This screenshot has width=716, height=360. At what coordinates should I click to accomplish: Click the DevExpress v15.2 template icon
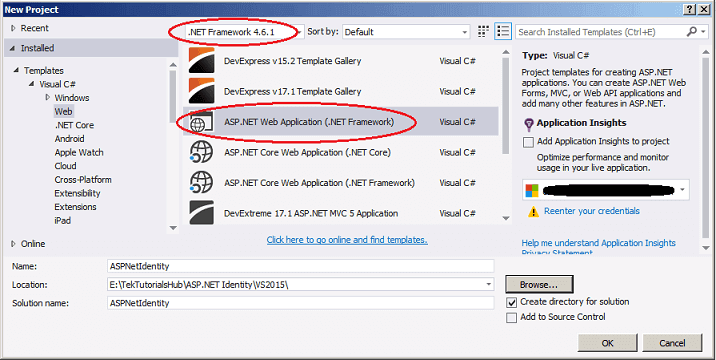pos(201,61)
